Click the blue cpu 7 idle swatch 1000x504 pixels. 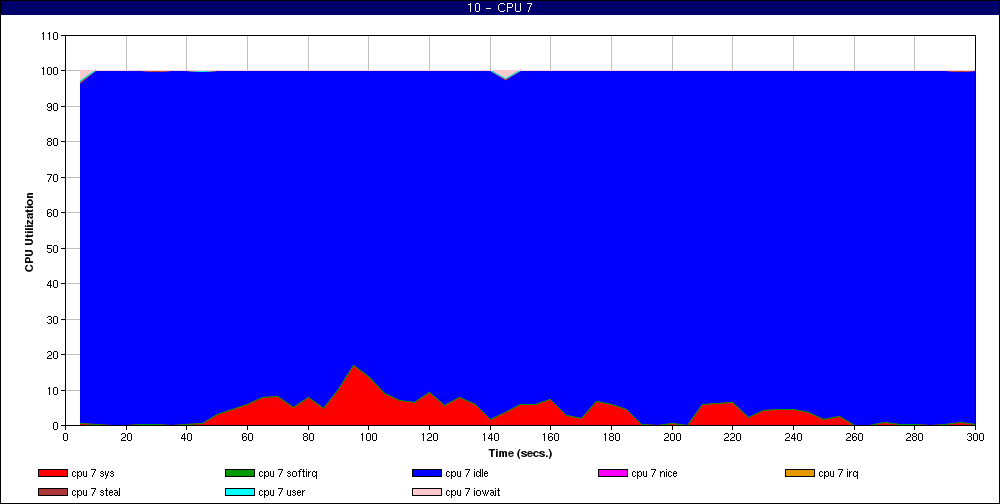pos(427,473)
